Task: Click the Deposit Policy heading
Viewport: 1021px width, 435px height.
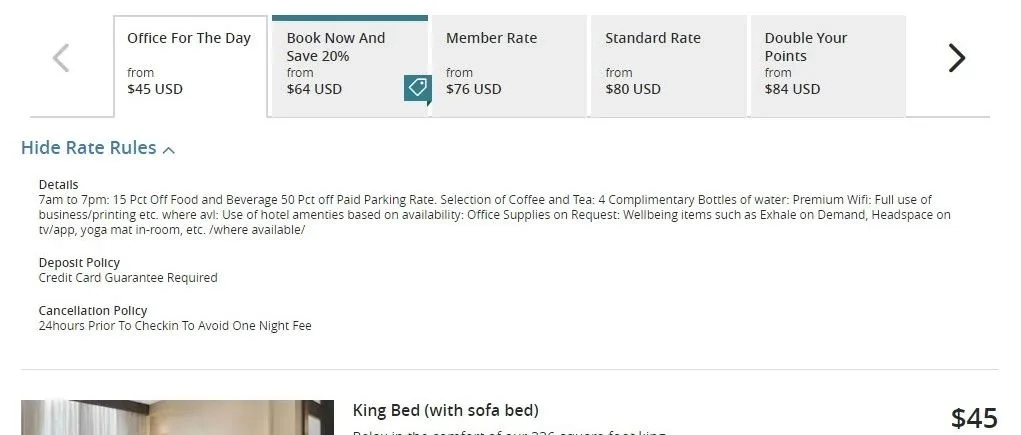Action: (79, 263)
